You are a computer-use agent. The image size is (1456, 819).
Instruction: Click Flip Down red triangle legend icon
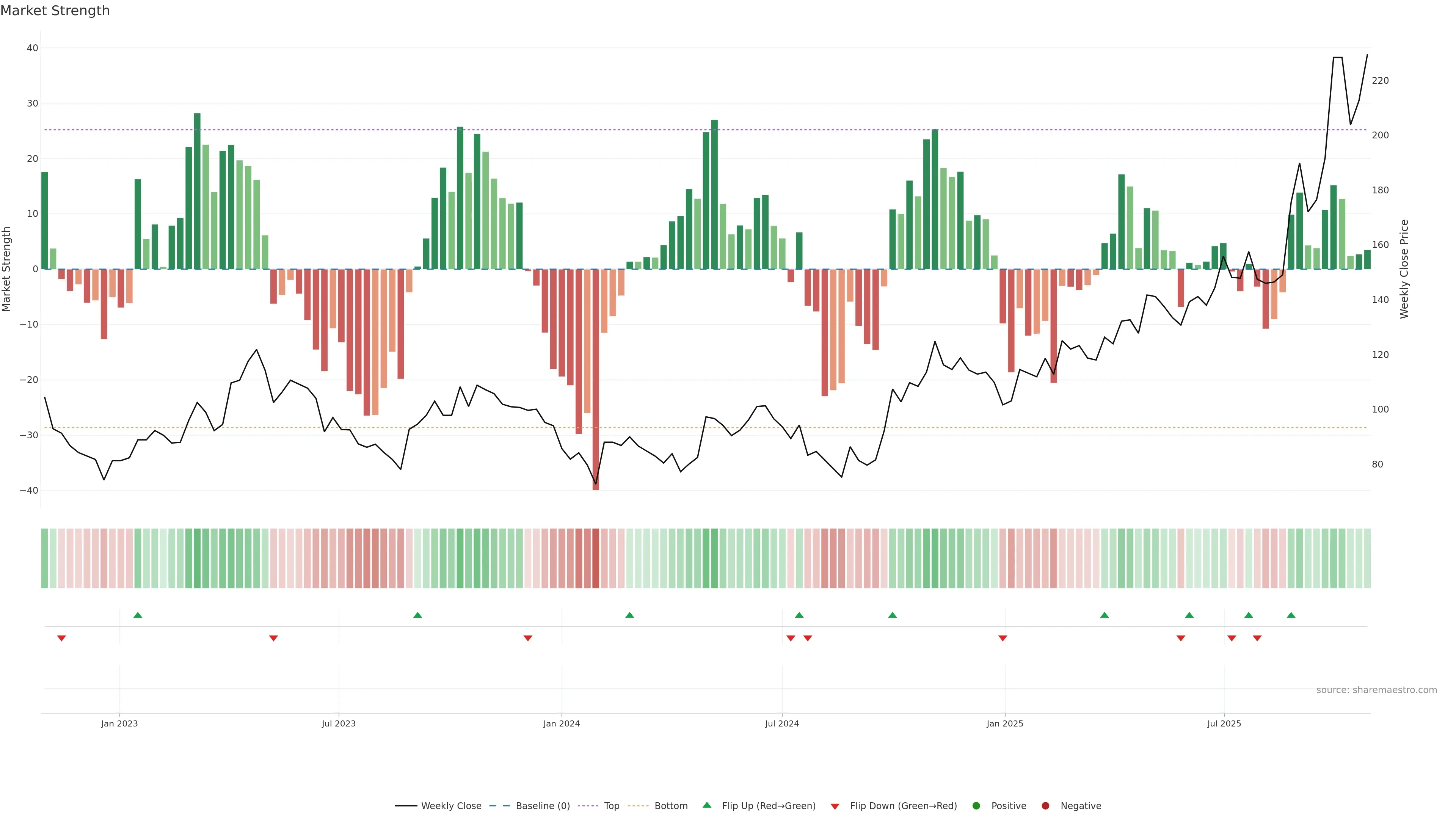(x=834, y=806)
